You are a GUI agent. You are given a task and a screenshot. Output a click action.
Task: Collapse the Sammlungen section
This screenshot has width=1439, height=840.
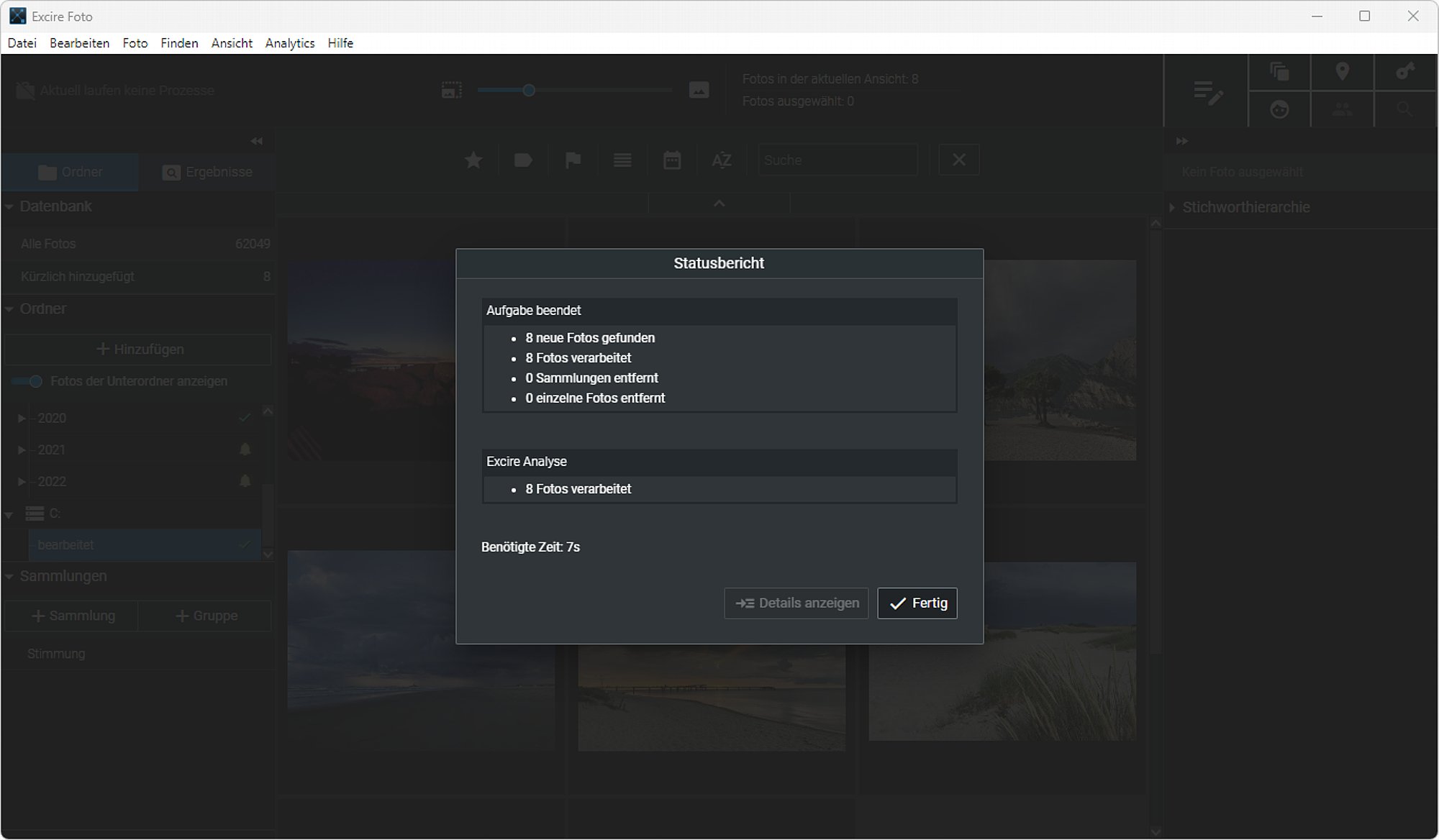click(9, 577)
